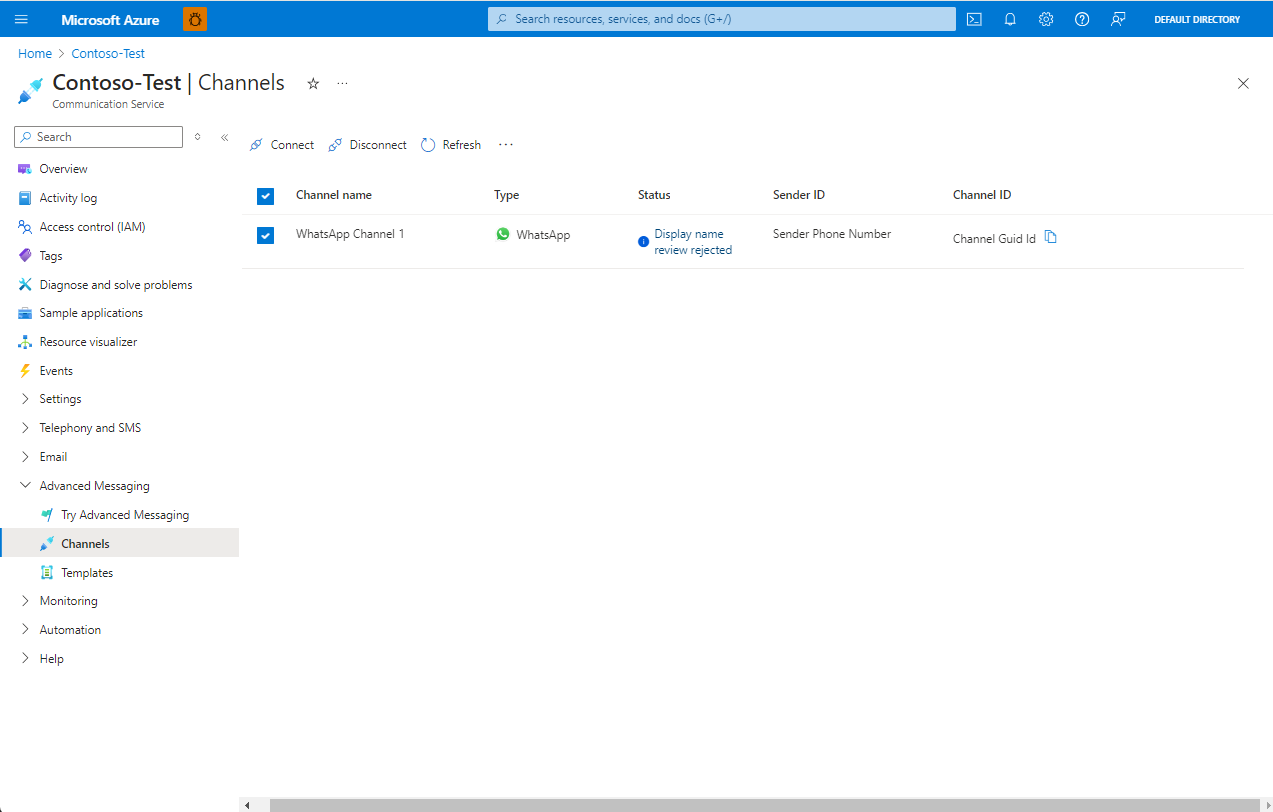Open the DEFAULT DIRECTORY account menu
The image size is (1273, 812).
[x=1197, y=19]
